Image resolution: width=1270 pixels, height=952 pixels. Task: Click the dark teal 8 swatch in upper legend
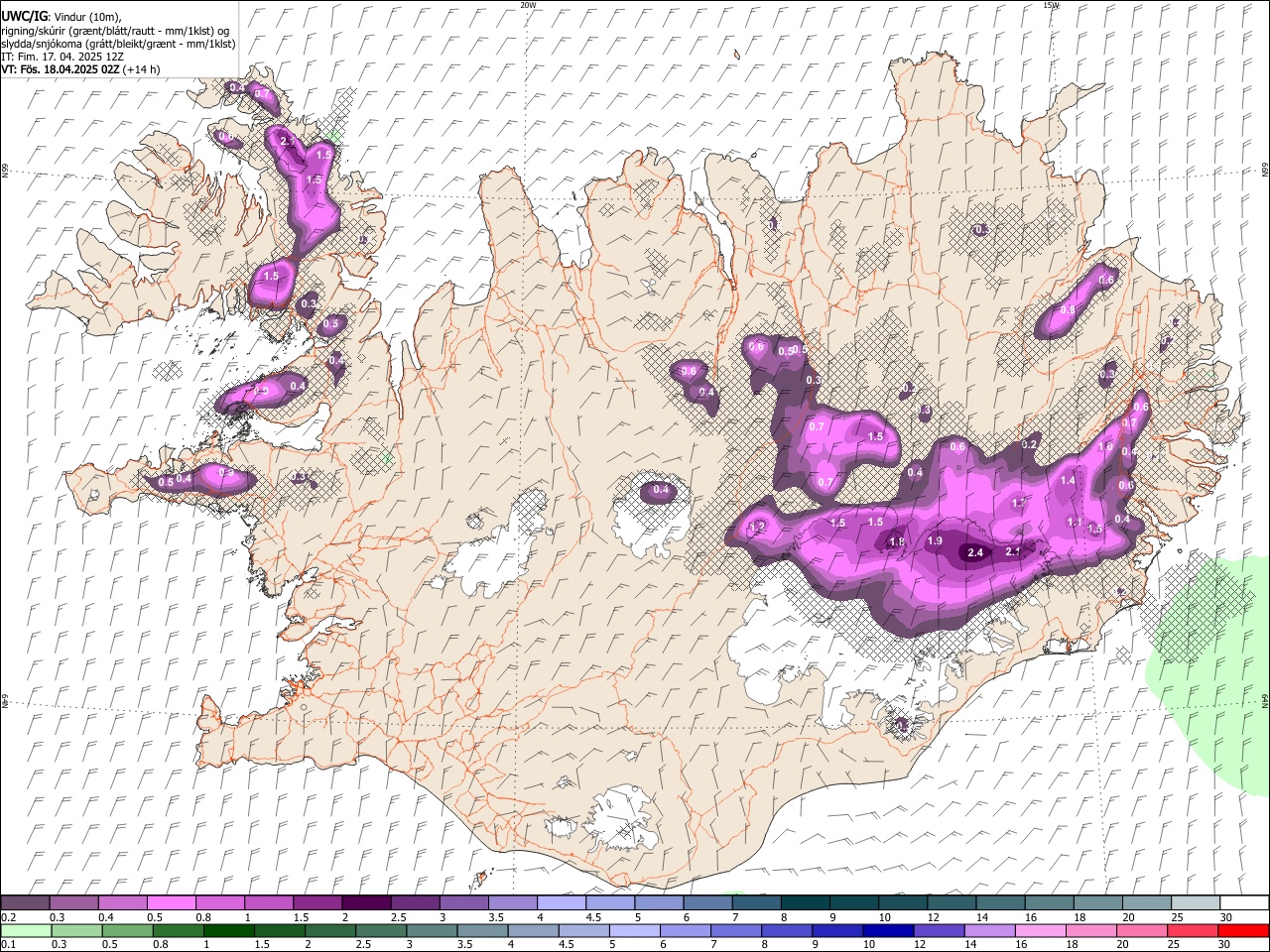coord(805,902)
